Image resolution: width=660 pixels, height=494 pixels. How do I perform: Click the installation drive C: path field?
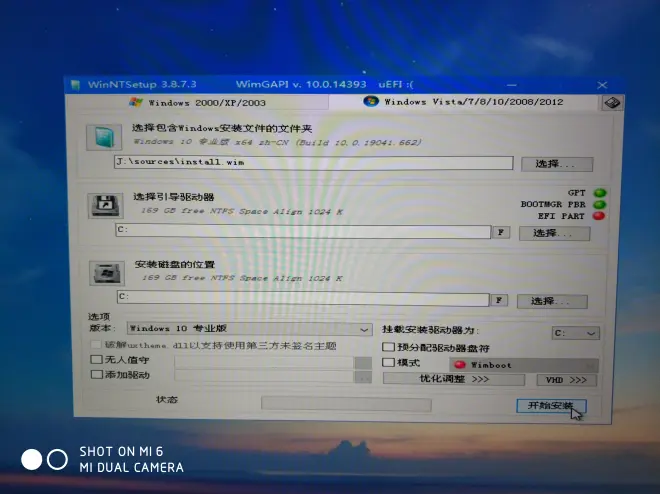[303, 298]
